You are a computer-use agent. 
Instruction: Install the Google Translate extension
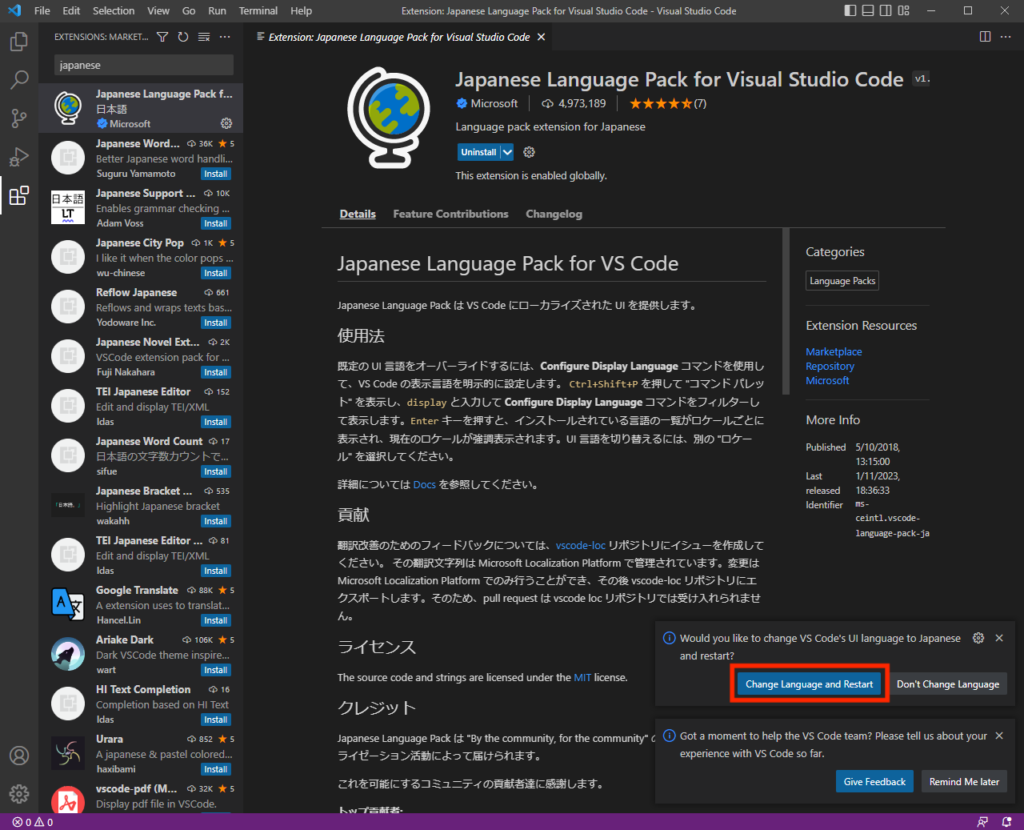(x=216, y=621)
